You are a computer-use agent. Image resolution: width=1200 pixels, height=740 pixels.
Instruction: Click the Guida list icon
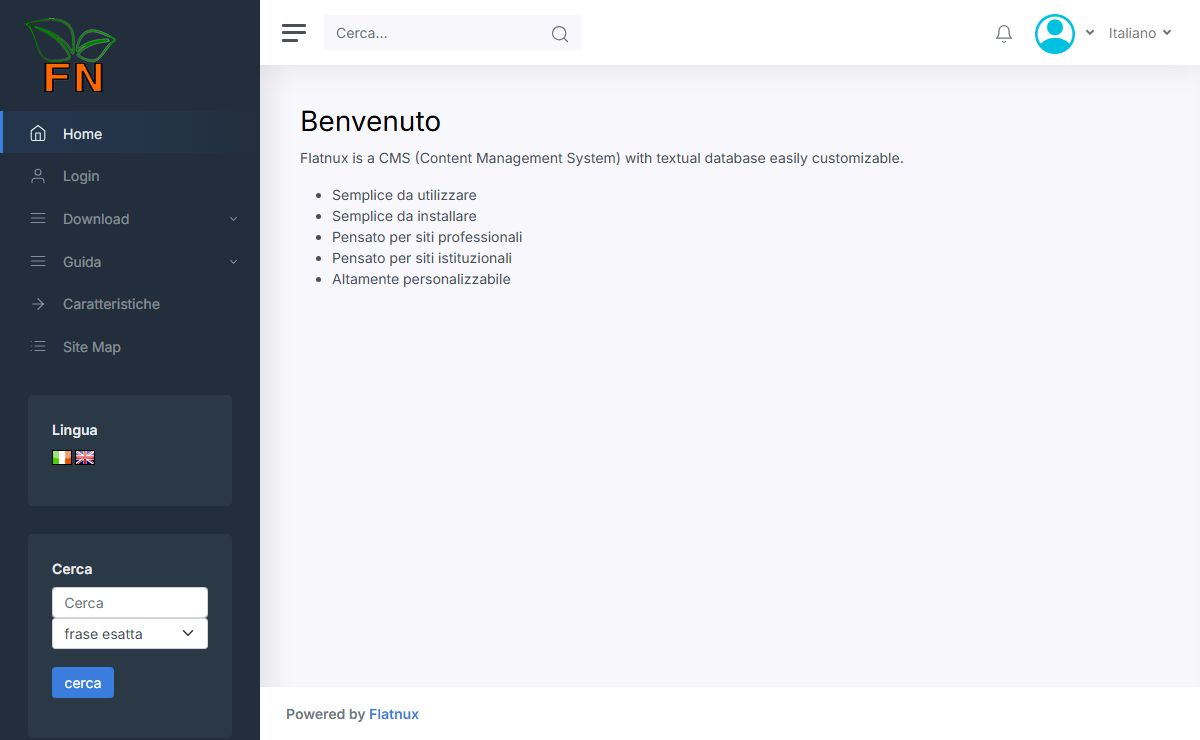coord(38,262)
